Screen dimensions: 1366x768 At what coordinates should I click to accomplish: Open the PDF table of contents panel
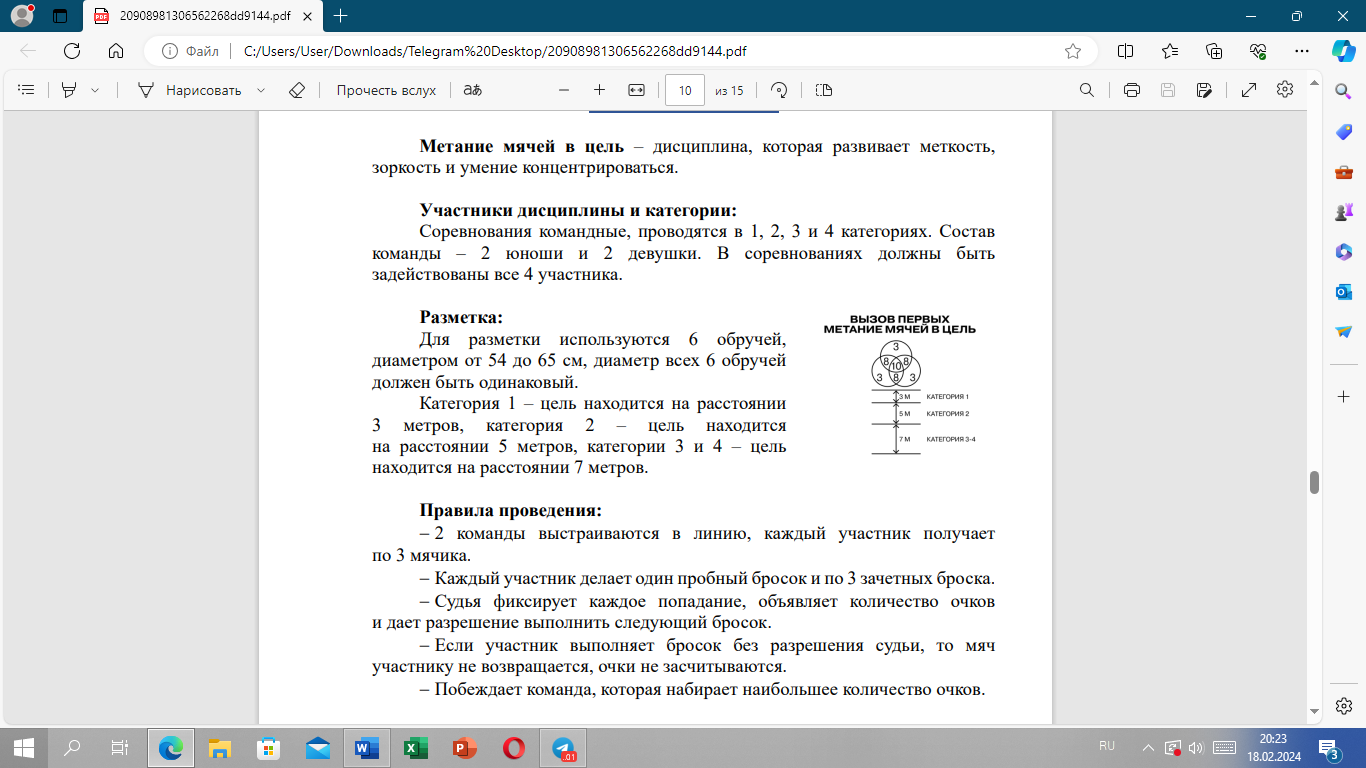tap(27, 90)
